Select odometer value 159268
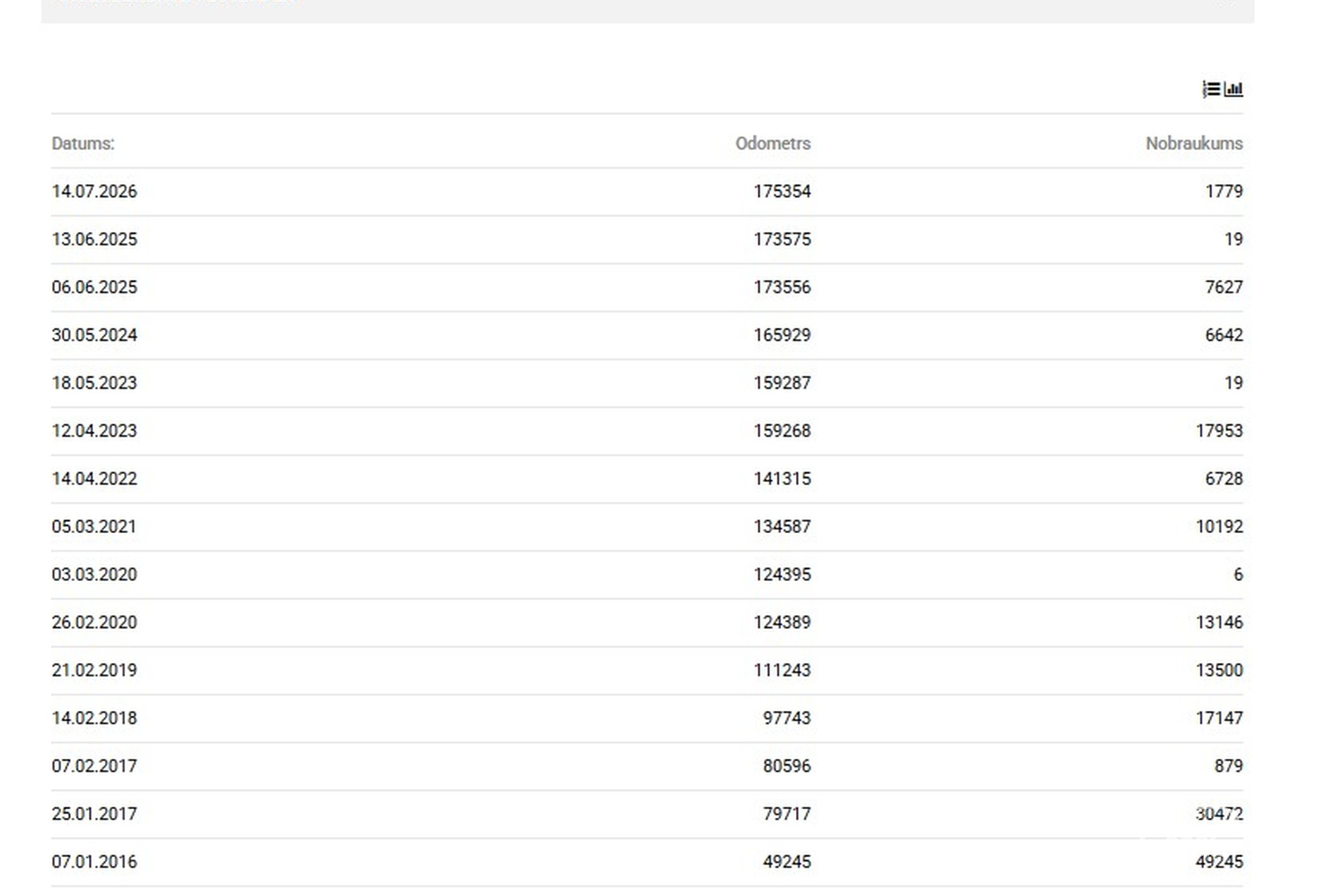 782,431
